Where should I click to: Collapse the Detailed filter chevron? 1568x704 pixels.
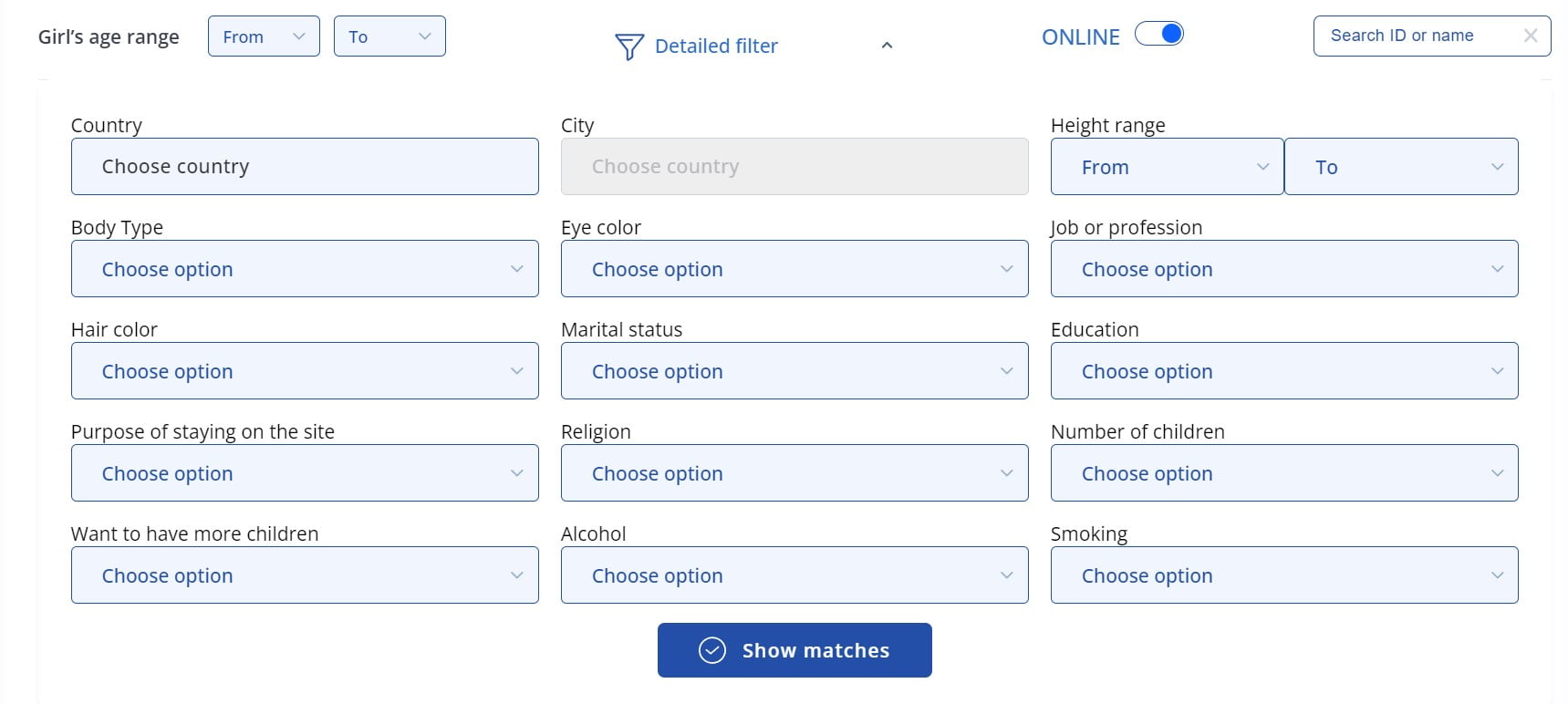pyautogui.click(x=887, y=46)
